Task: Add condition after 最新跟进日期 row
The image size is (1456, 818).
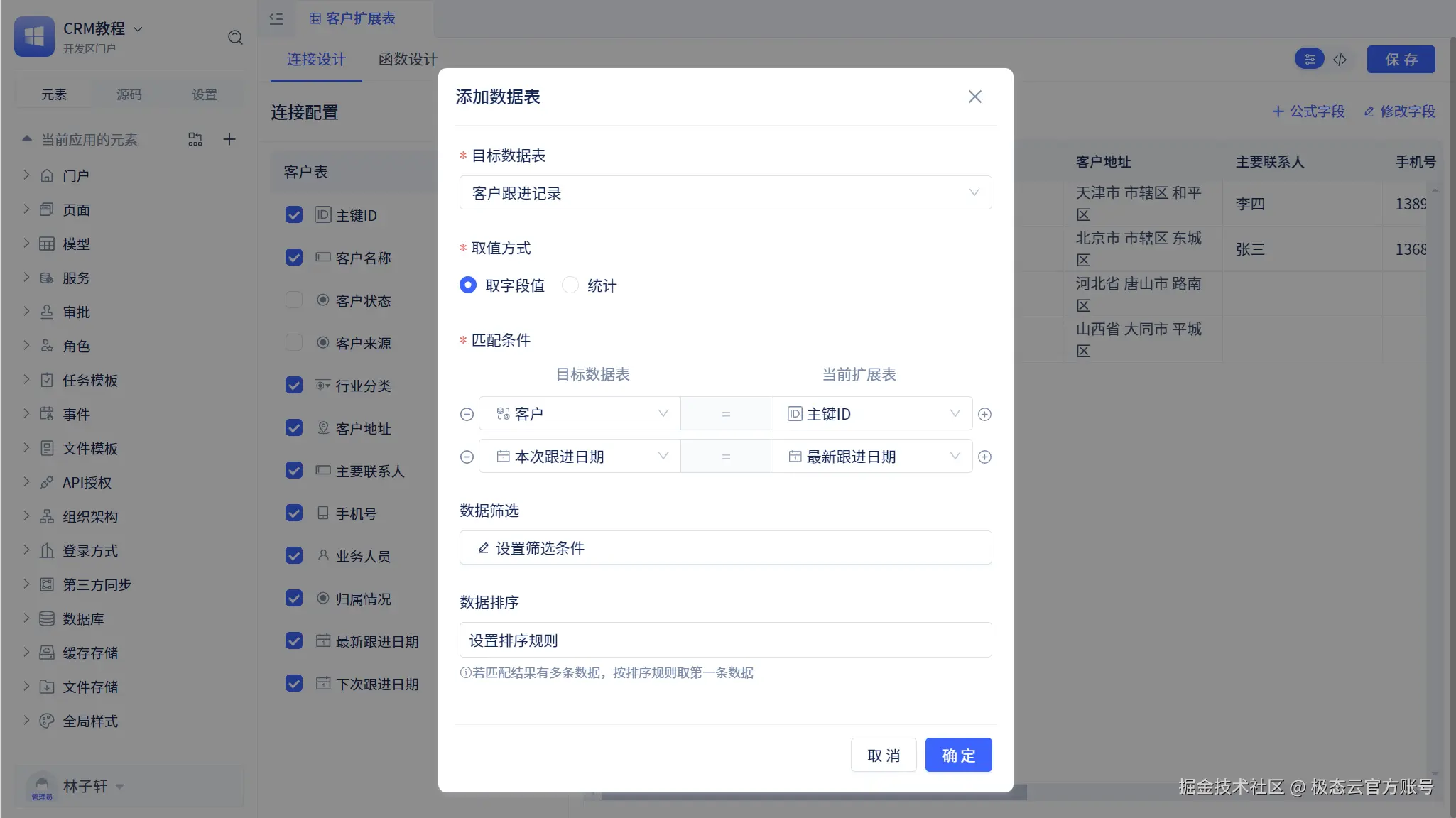Action: tap(984, 457)
